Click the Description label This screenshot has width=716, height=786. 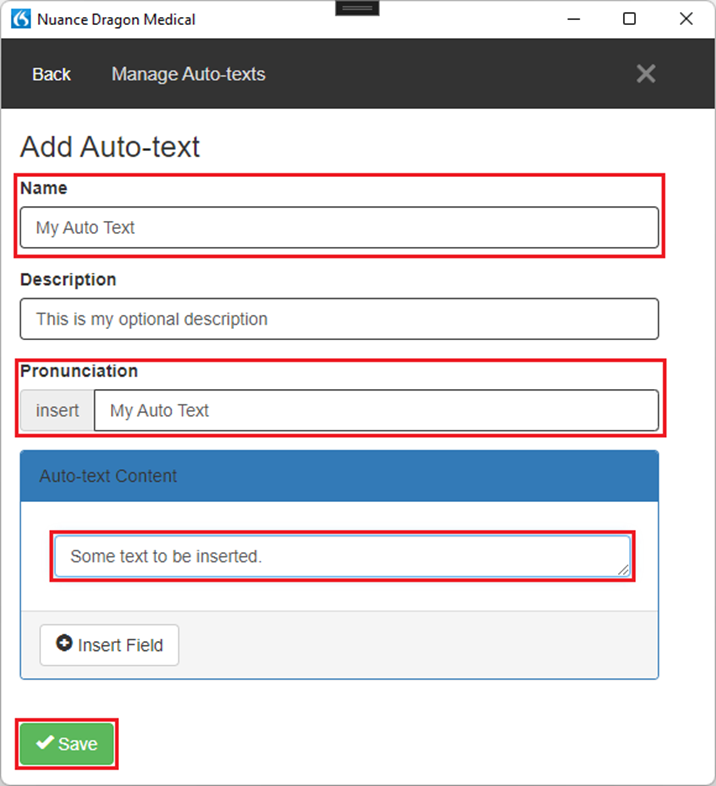pyautogui.click(x=68, y=279)
